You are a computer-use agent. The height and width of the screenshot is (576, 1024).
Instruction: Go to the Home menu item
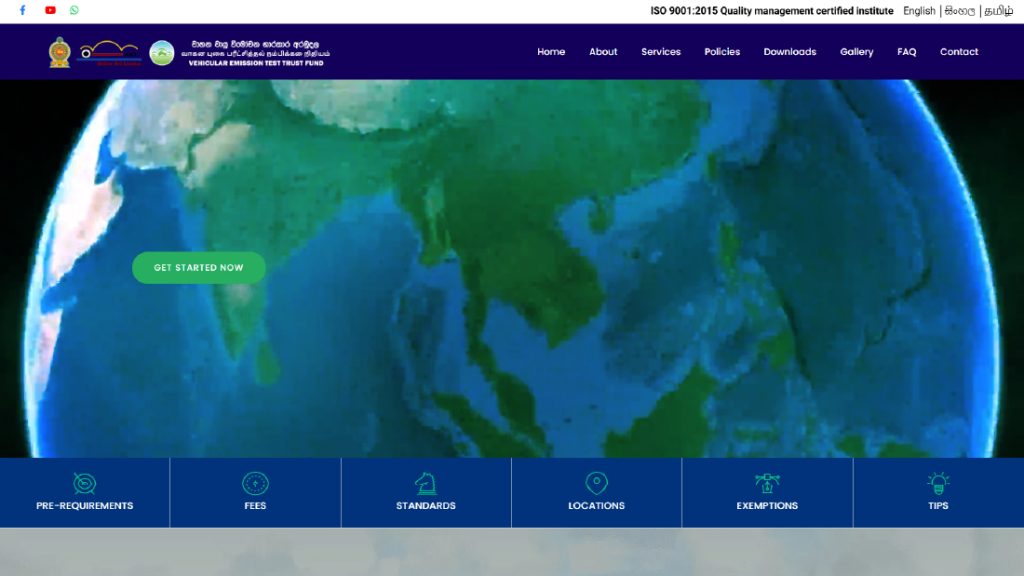(x=551, y=52)
